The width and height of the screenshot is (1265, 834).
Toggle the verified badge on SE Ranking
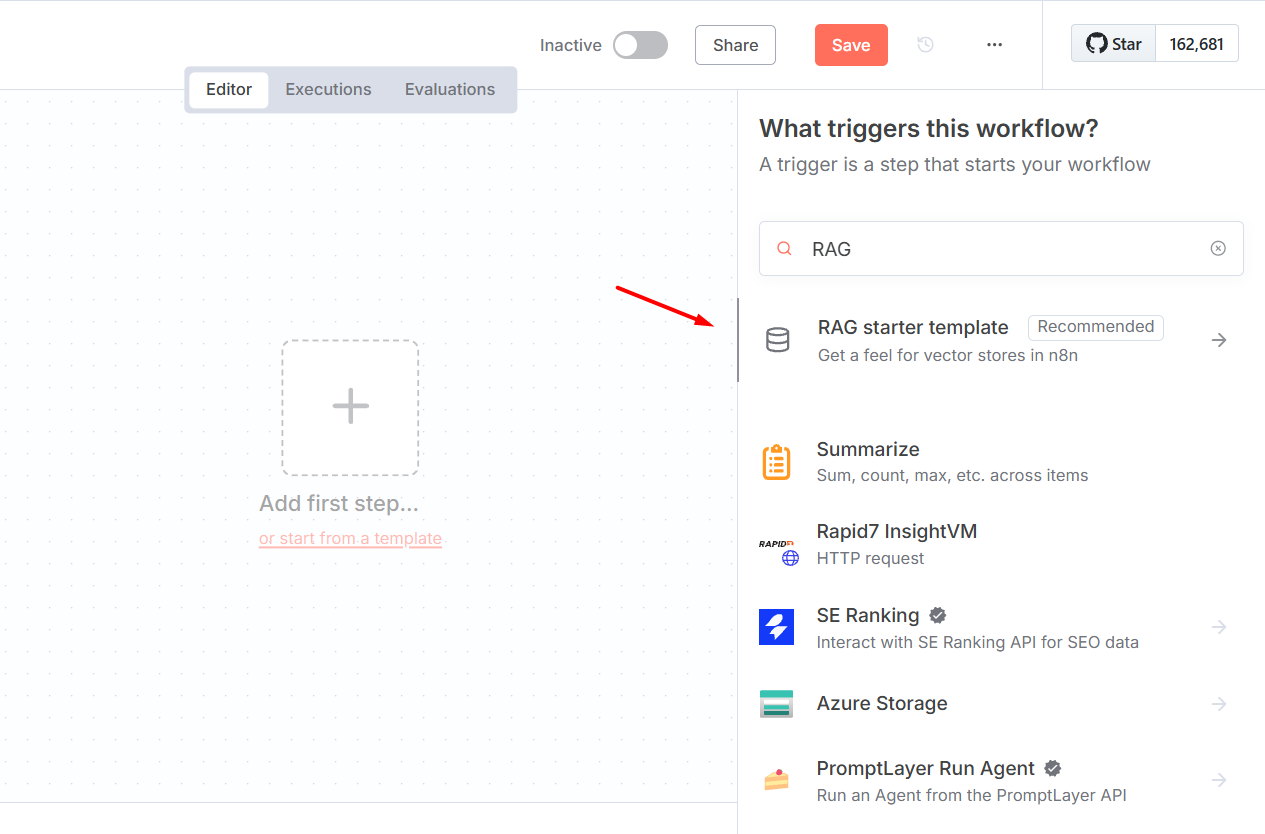click(937, 615)
